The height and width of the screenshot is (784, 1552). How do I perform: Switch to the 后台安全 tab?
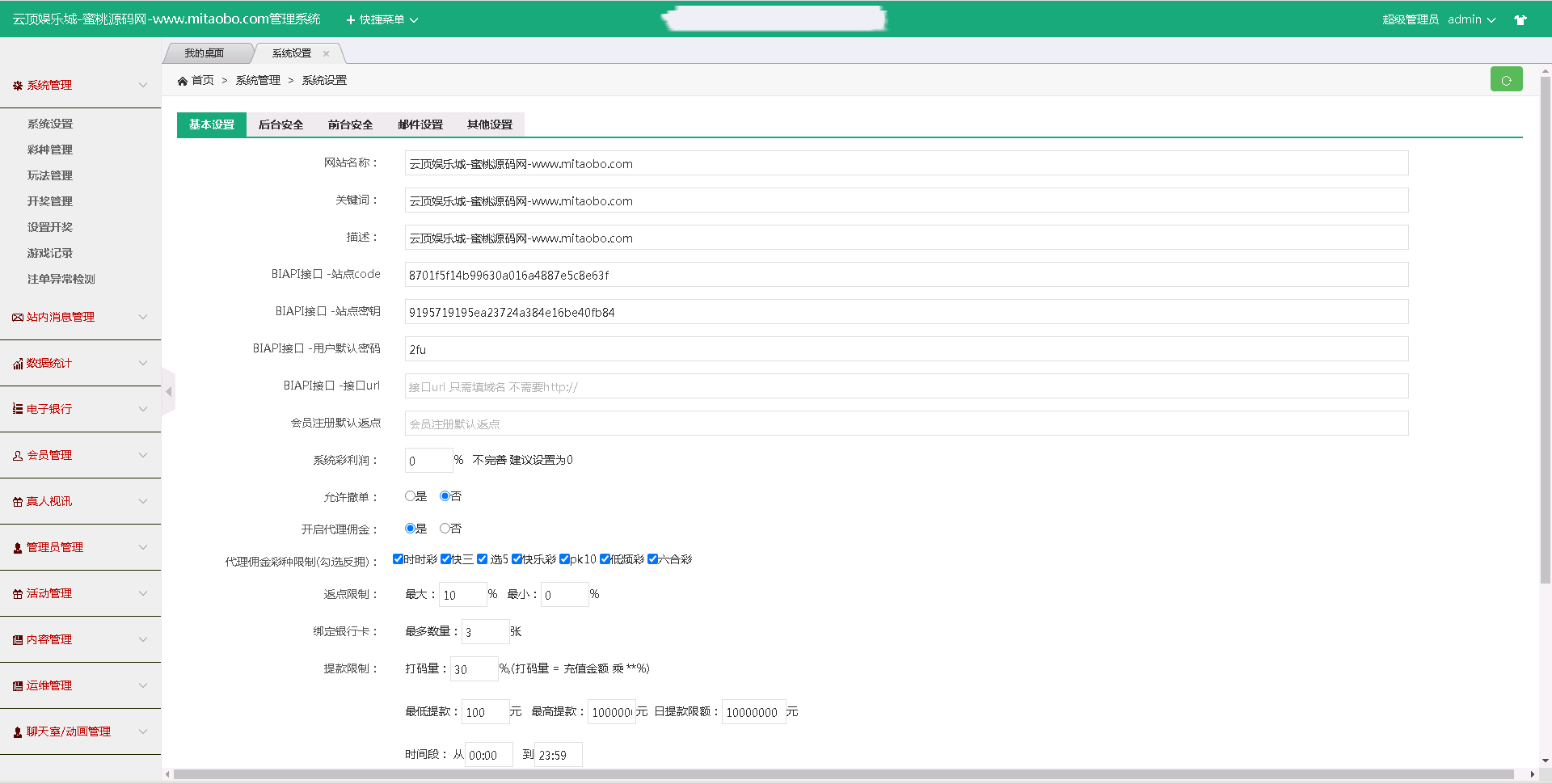point(280,124)
